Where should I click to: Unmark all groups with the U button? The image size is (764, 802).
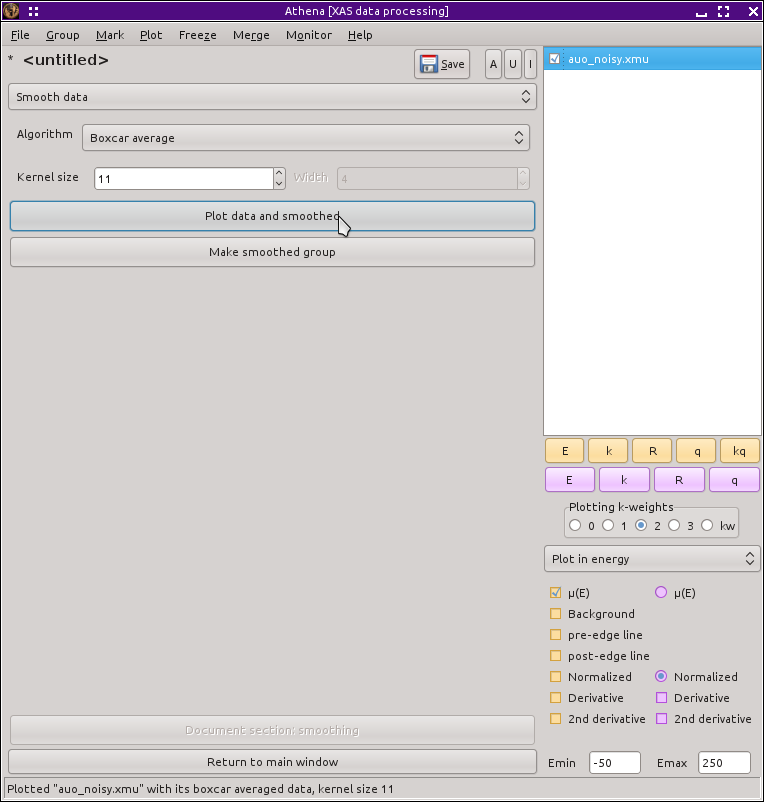512,64
